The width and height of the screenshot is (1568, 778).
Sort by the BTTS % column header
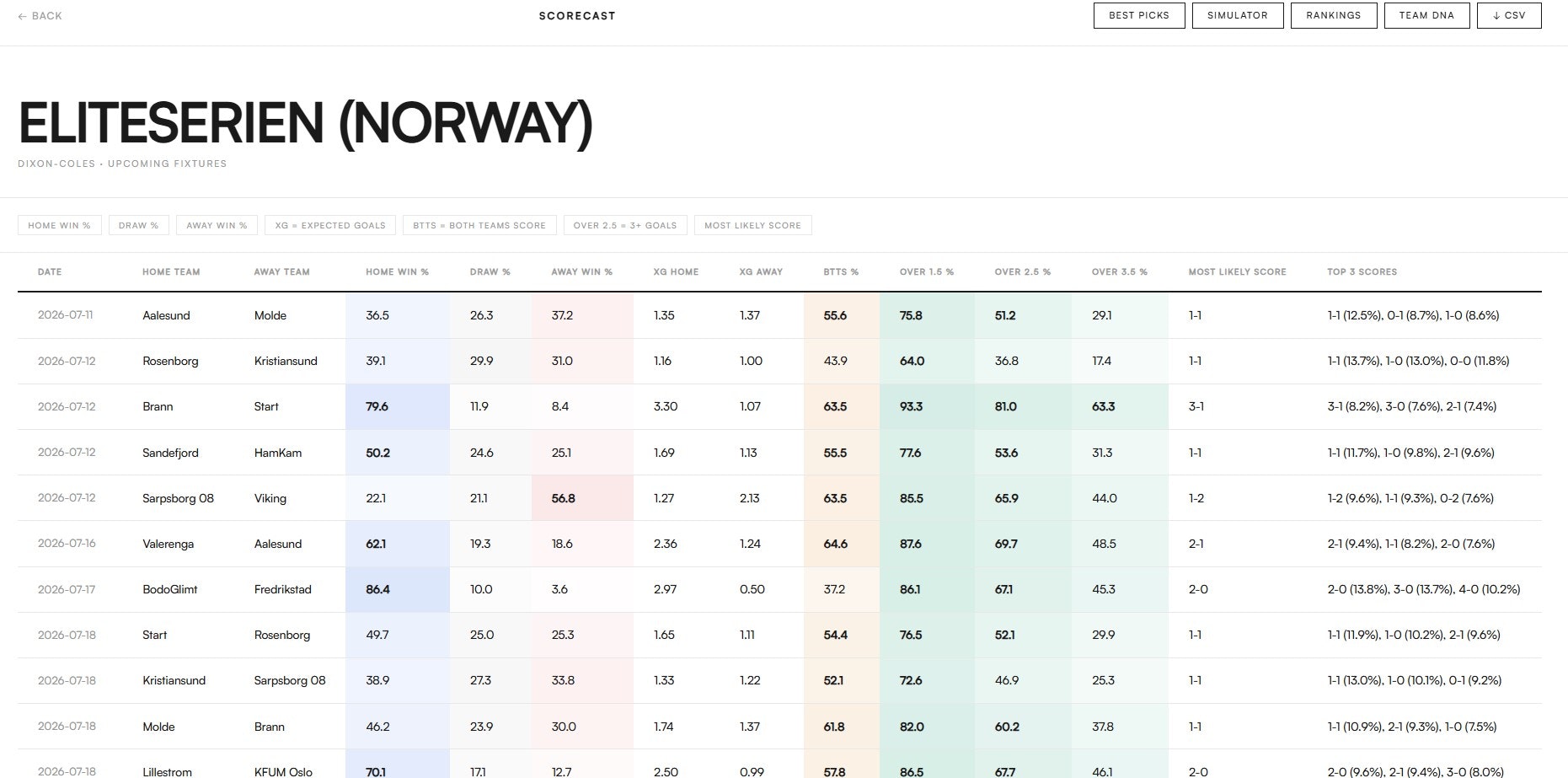pyautogui.click(x=841, y=271)
